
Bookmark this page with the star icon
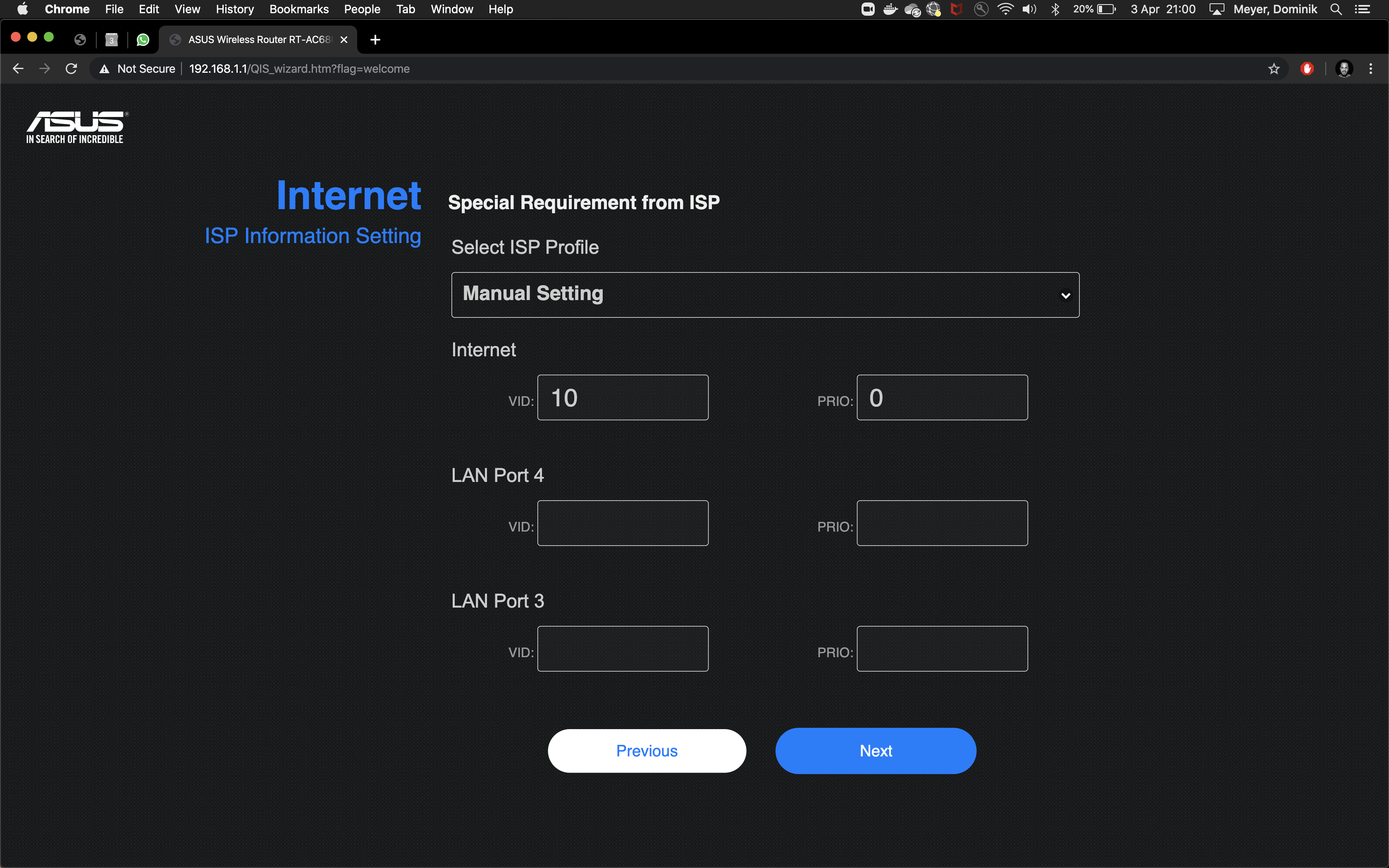[x=1274, y=69]
